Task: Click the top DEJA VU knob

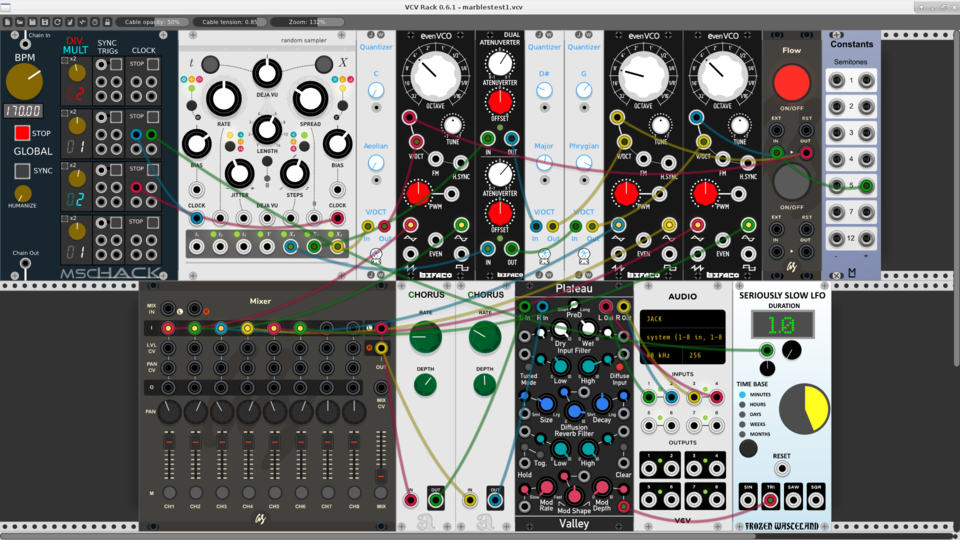Action: pos(267,73)
